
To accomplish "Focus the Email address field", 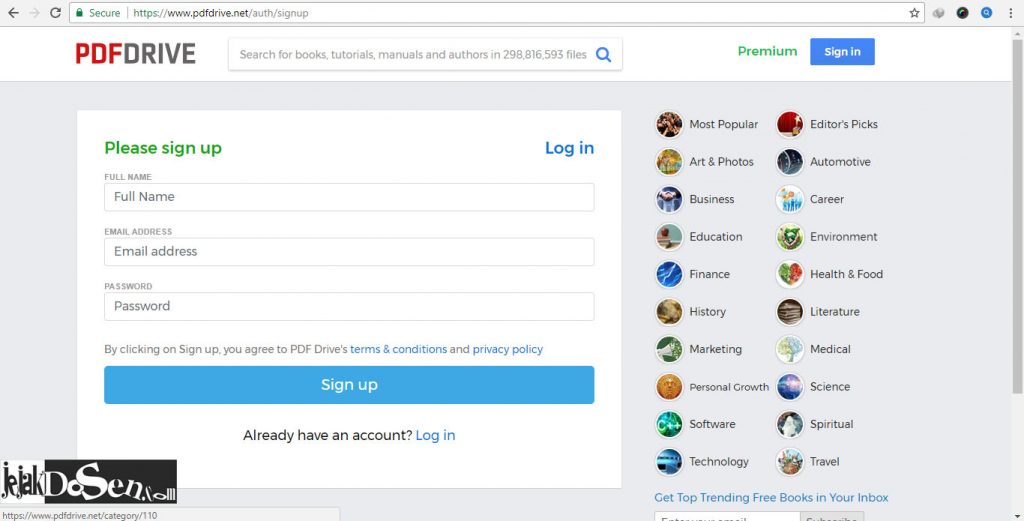I will 349,251.
